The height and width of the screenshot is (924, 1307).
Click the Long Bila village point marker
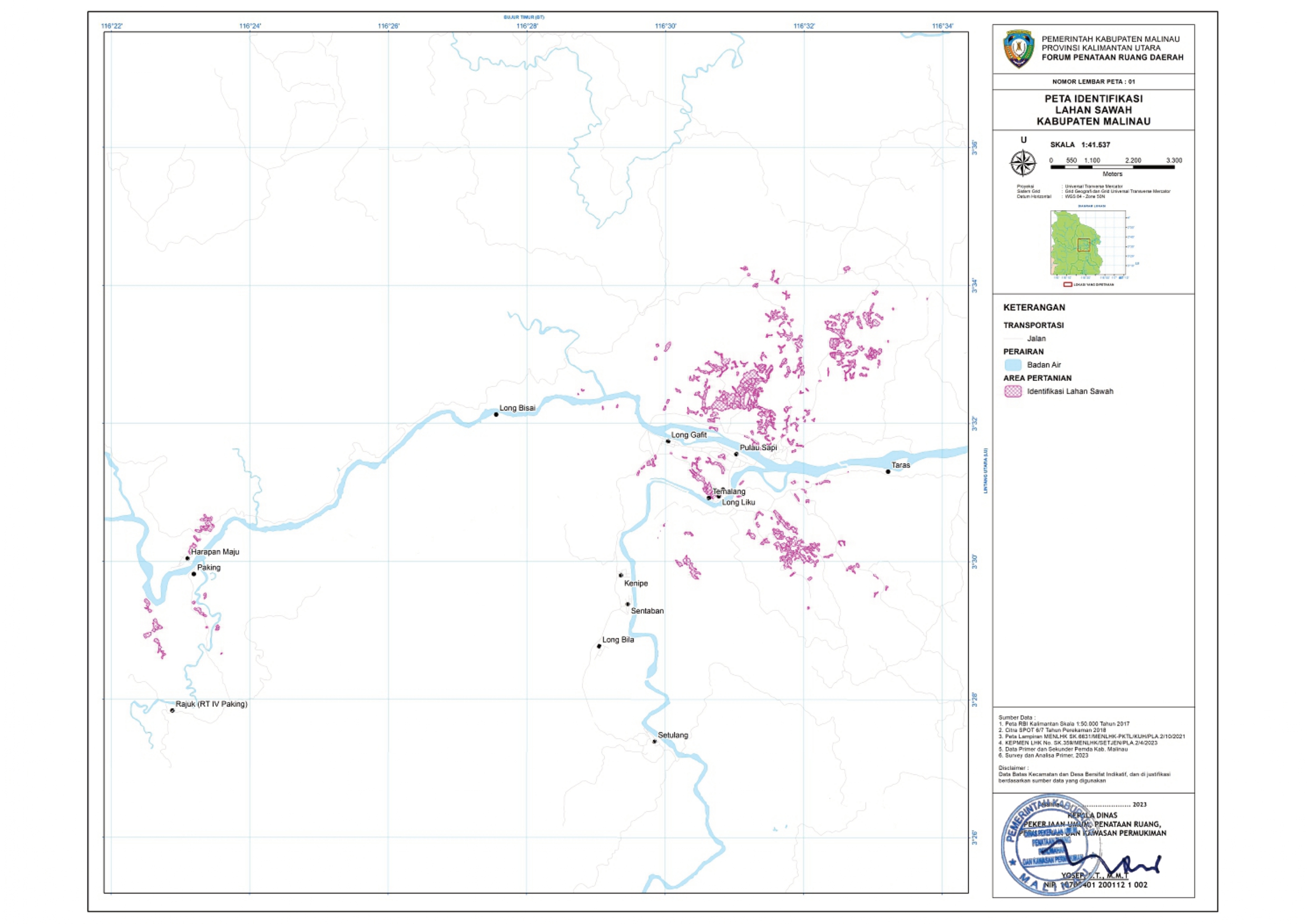pos(599,646)
